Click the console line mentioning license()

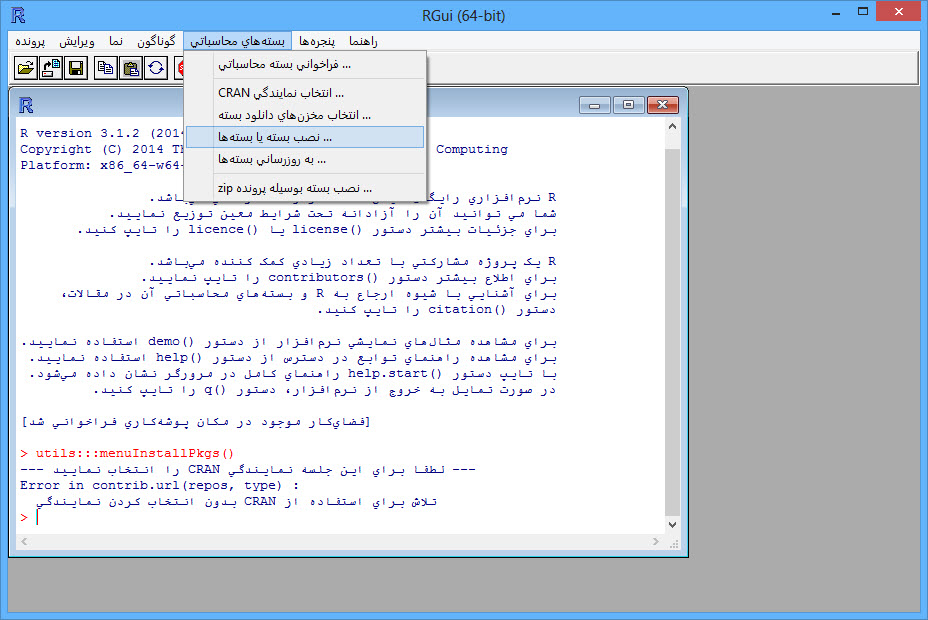317,230
